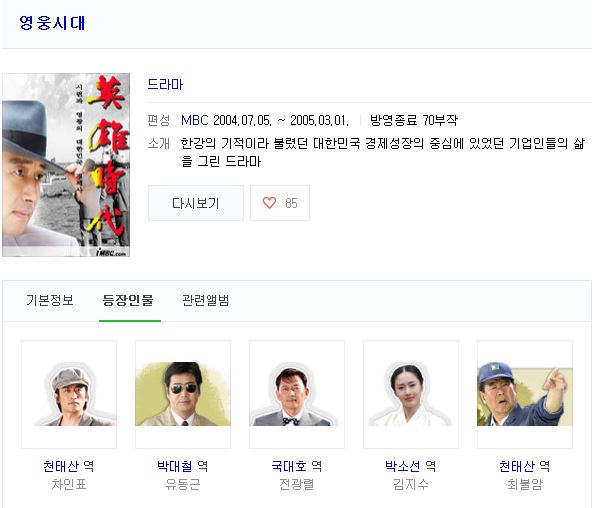Click 천태산 역 link under 차인표 photo
The height and width of the screenshot is (508, 607).
tap(69, 466)
